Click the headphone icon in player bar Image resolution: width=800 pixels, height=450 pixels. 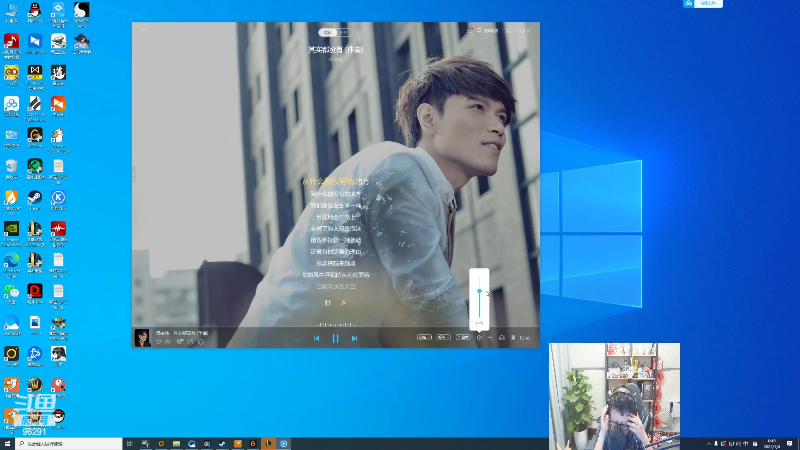[502, 337]
